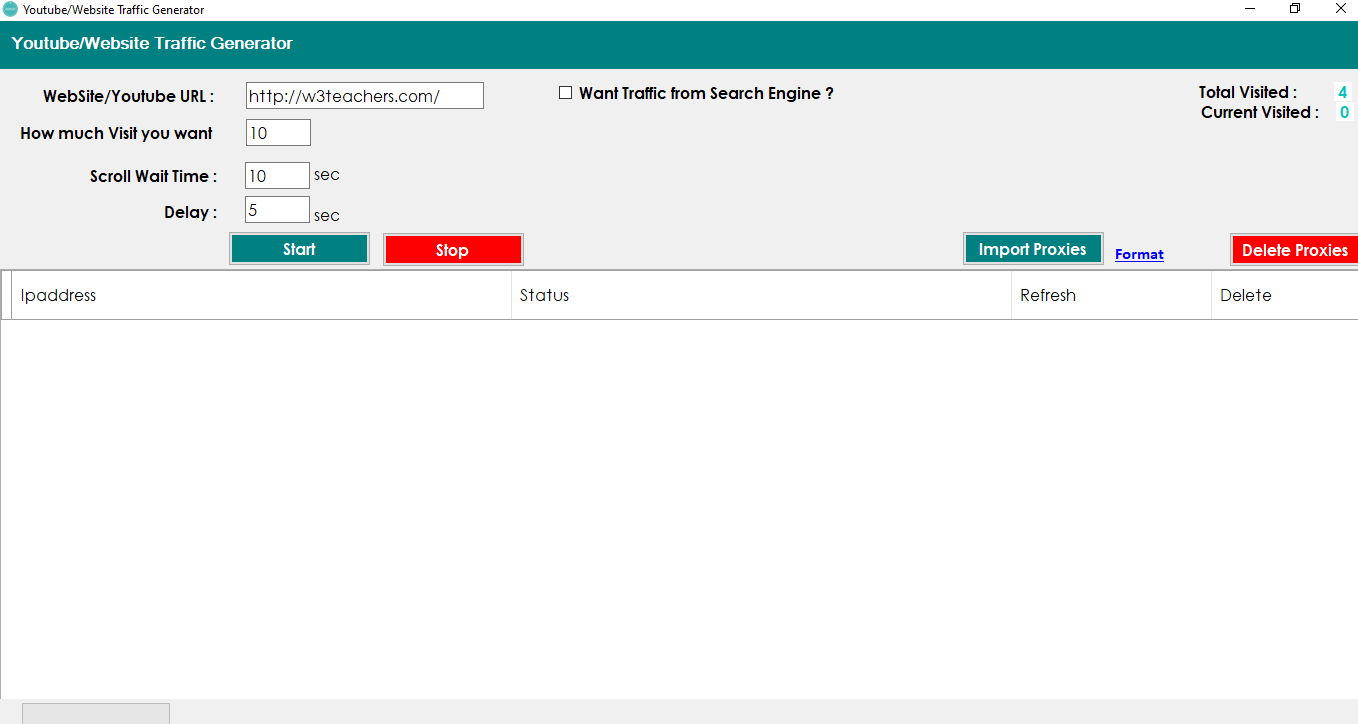Click the Stop button
1358x724 pixels.
point(453,248)
